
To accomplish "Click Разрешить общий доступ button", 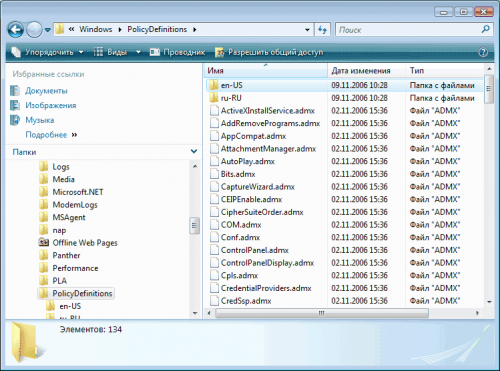I will pyautogui.click(x=269, y=52).
